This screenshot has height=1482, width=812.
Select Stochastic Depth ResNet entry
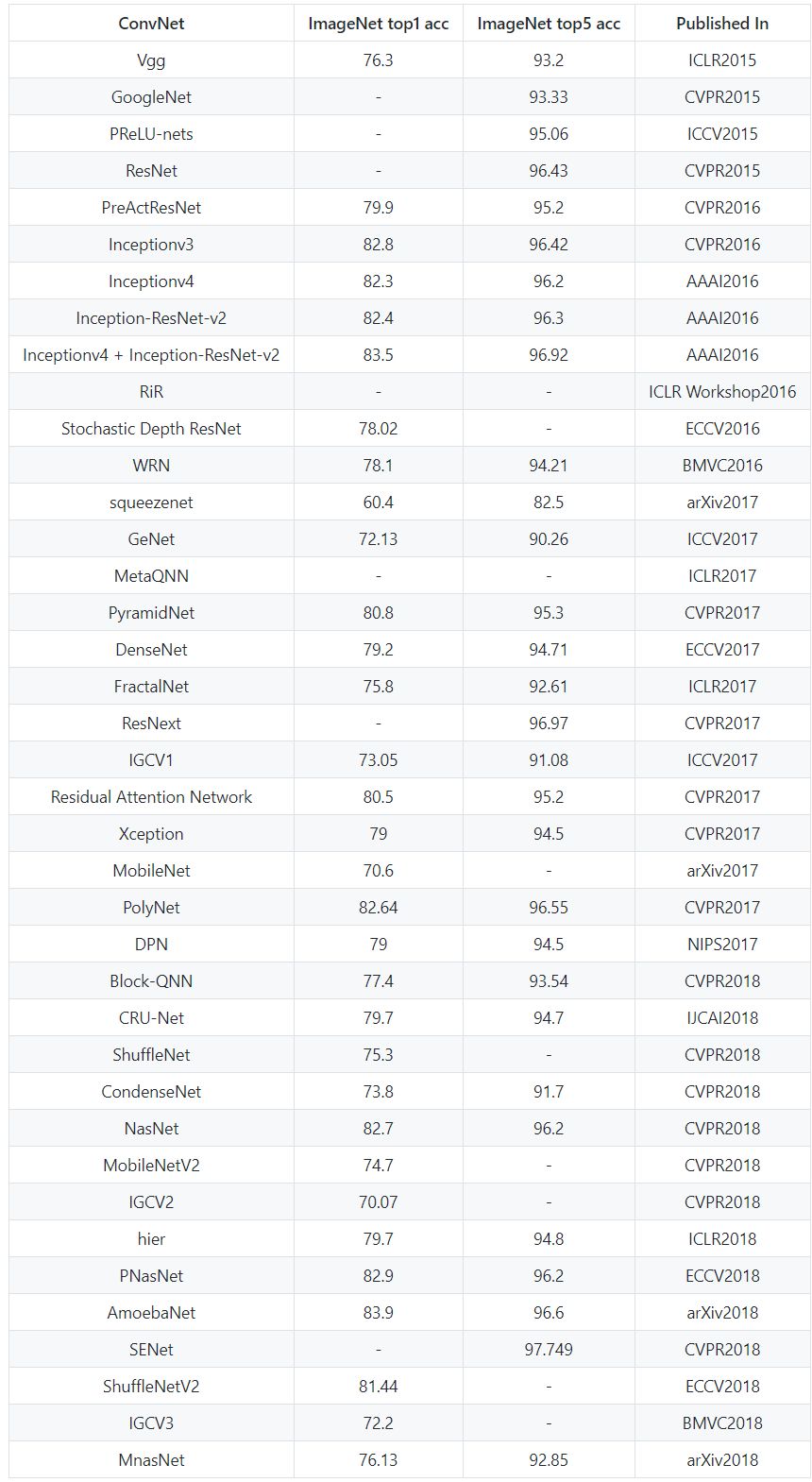coord(151,429)
